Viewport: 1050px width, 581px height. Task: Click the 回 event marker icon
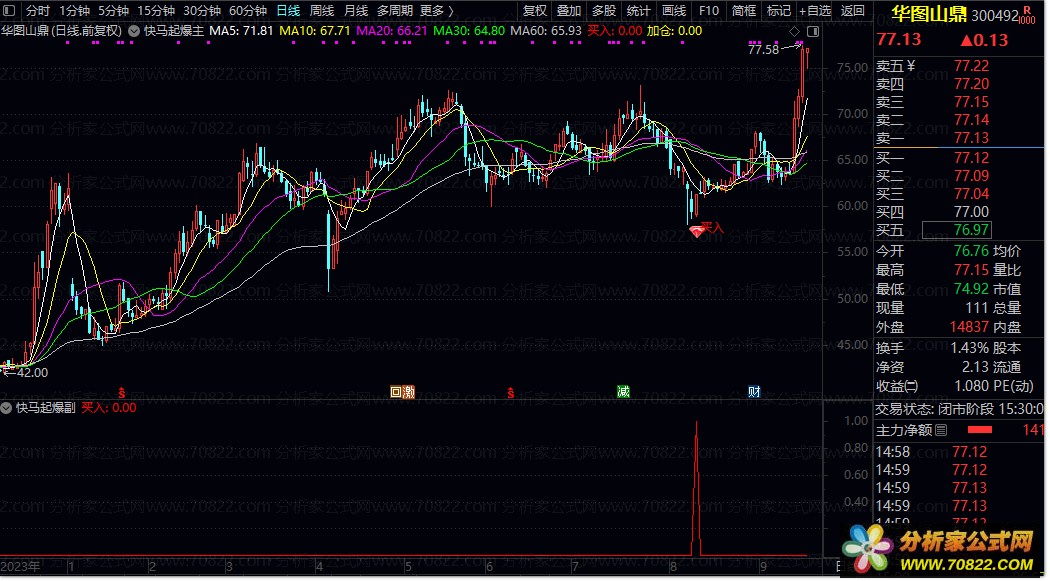[396, 392]
